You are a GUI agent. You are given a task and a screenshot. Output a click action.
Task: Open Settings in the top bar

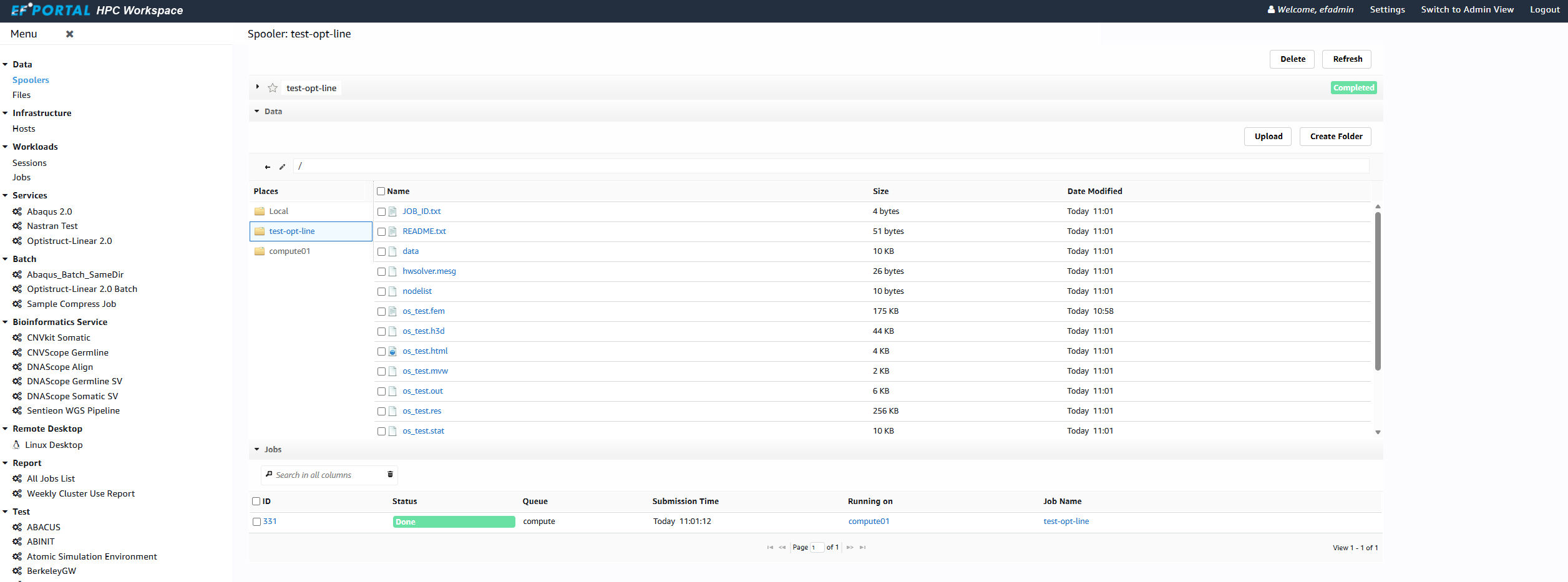(1387, 9)
